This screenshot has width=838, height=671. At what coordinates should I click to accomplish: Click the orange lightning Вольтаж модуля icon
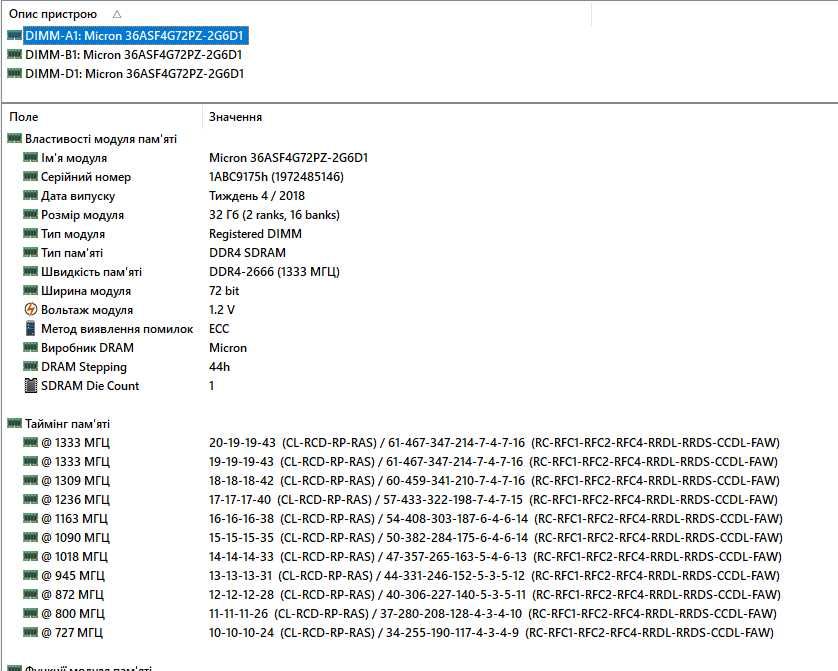point(31,309)
